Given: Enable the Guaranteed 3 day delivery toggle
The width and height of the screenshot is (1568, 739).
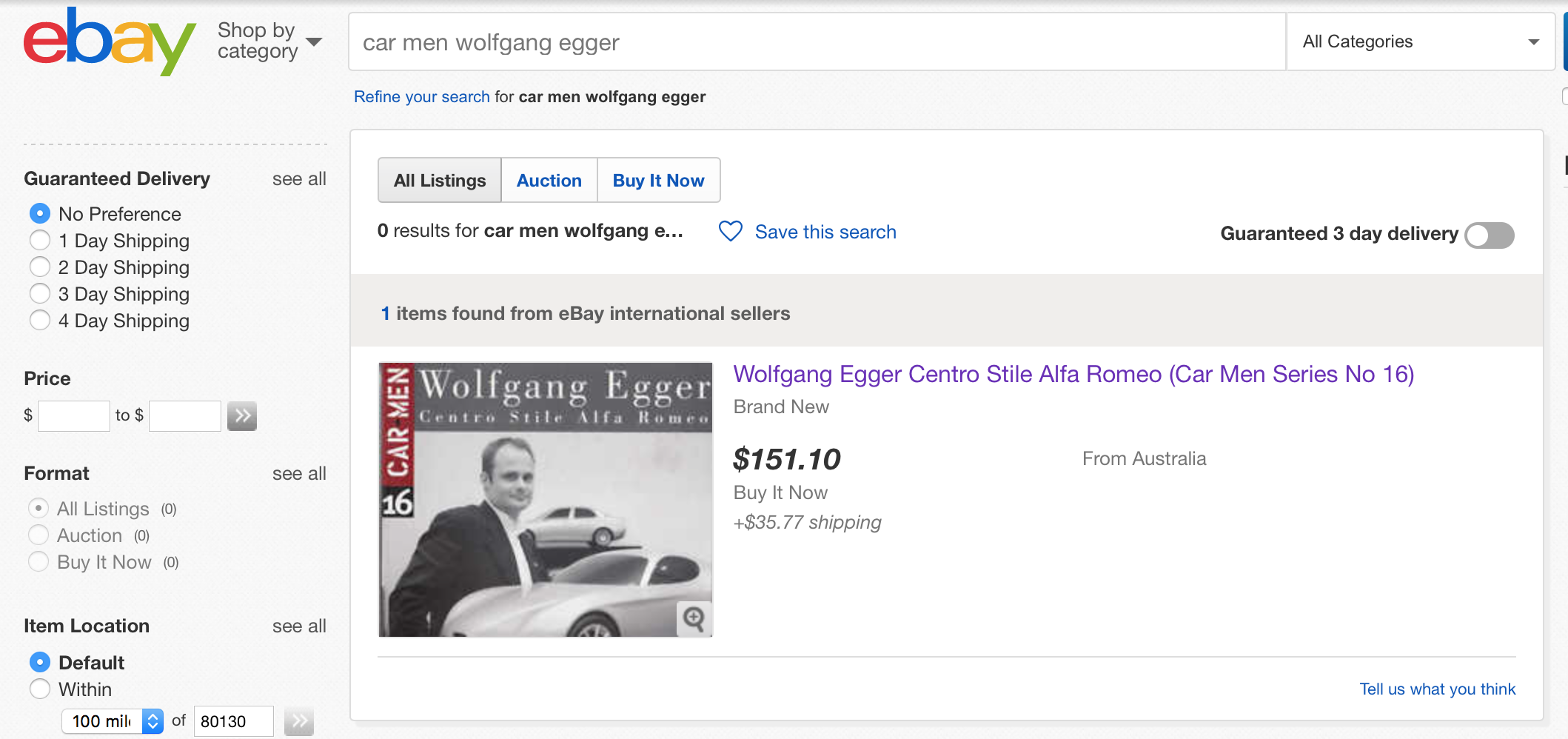Looking at the screenshot, I should (x=1489, y=235).
